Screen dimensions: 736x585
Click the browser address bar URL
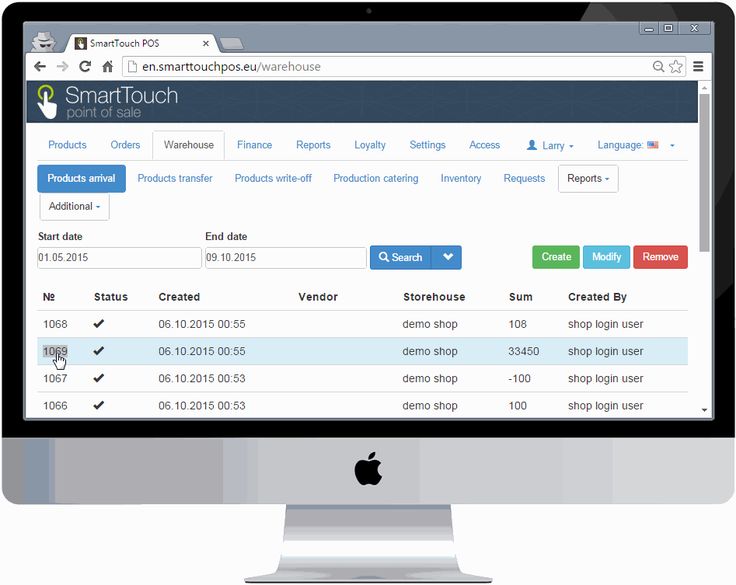(x=231, y=67)
